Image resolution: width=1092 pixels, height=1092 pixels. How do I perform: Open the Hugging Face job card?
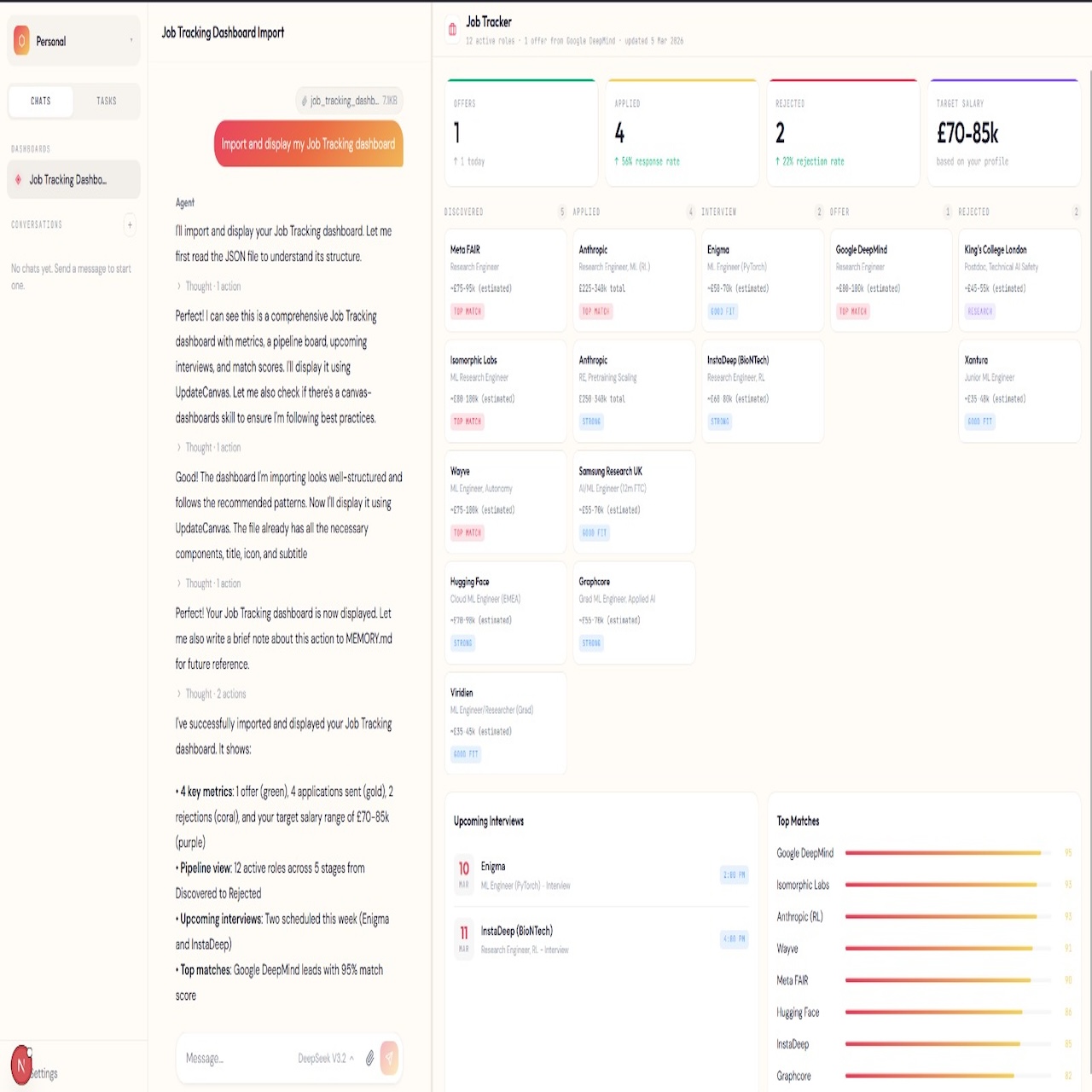(x=505, y=613)
